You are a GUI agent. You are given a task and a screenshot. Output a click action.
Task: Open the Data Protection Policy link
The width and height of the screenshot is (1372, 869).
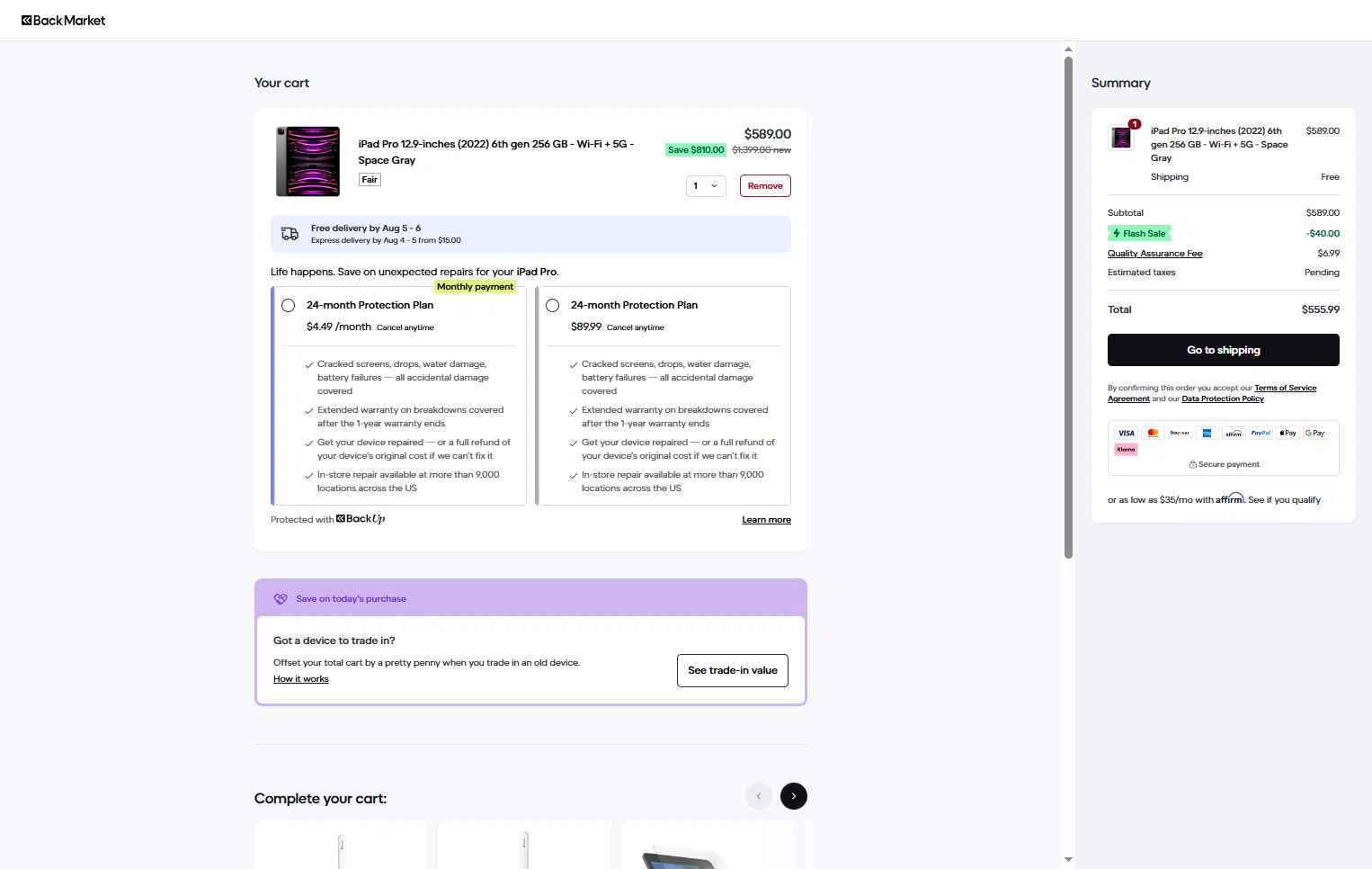[x=1223, y=399]
